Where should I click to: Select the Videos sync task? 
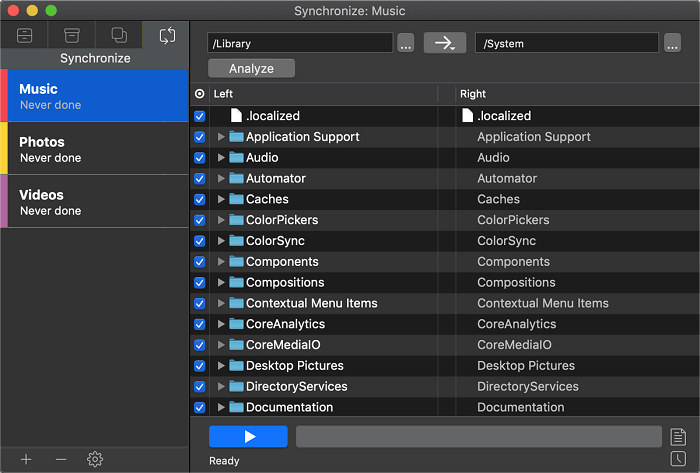(94, 202)
